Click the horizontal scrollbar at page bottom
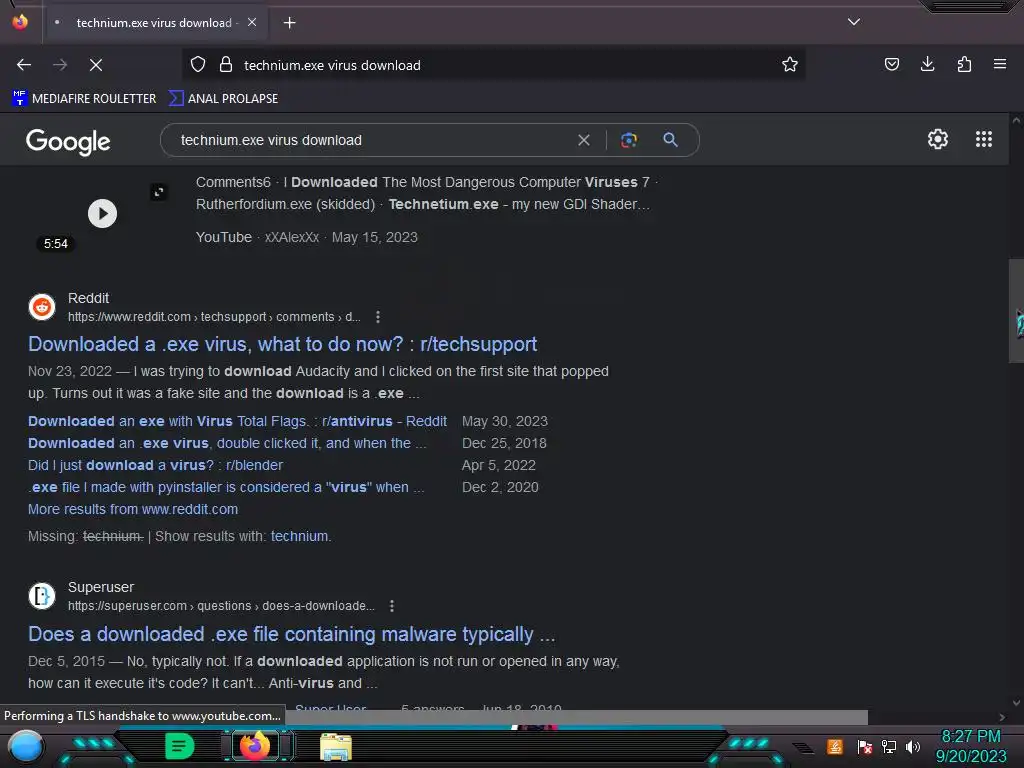 pyautogui.click(x=577, y=717)
